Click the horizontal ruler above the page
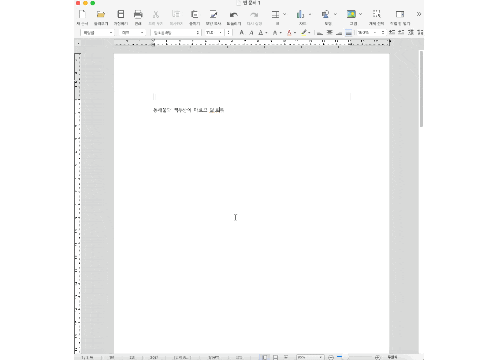The image size is (480, 360). click(x=252, y=43)
